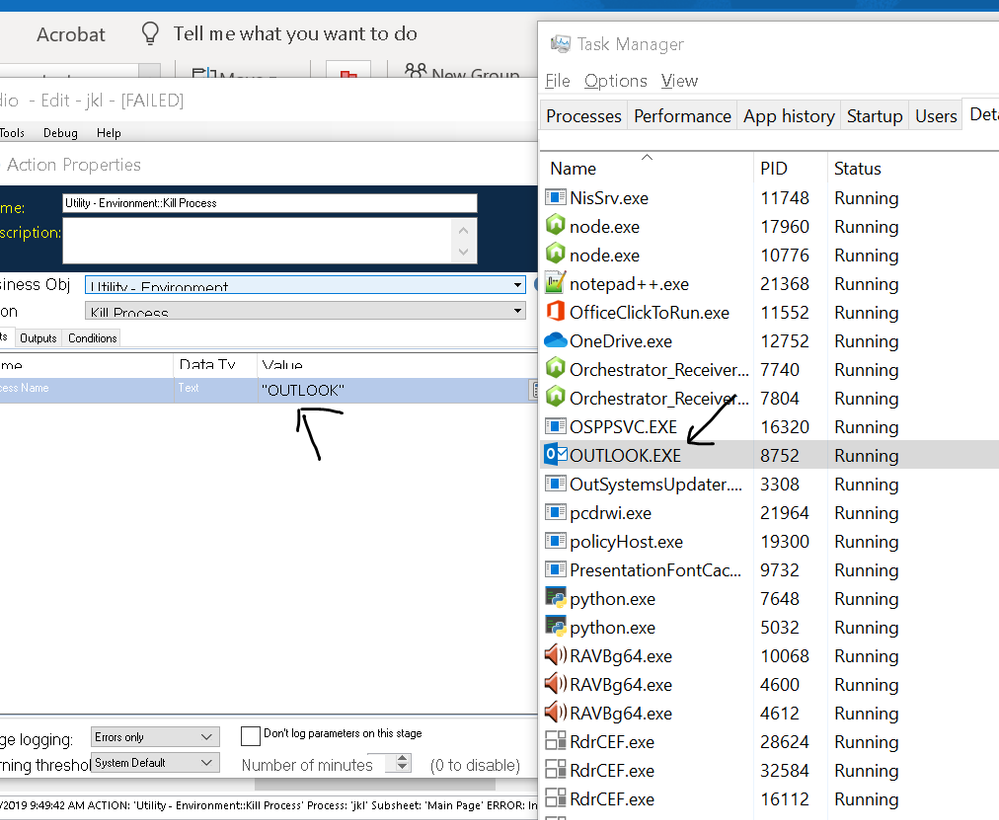Select the policyHost.exe process name
The image size is (999, 820).
tap(626, 541)
